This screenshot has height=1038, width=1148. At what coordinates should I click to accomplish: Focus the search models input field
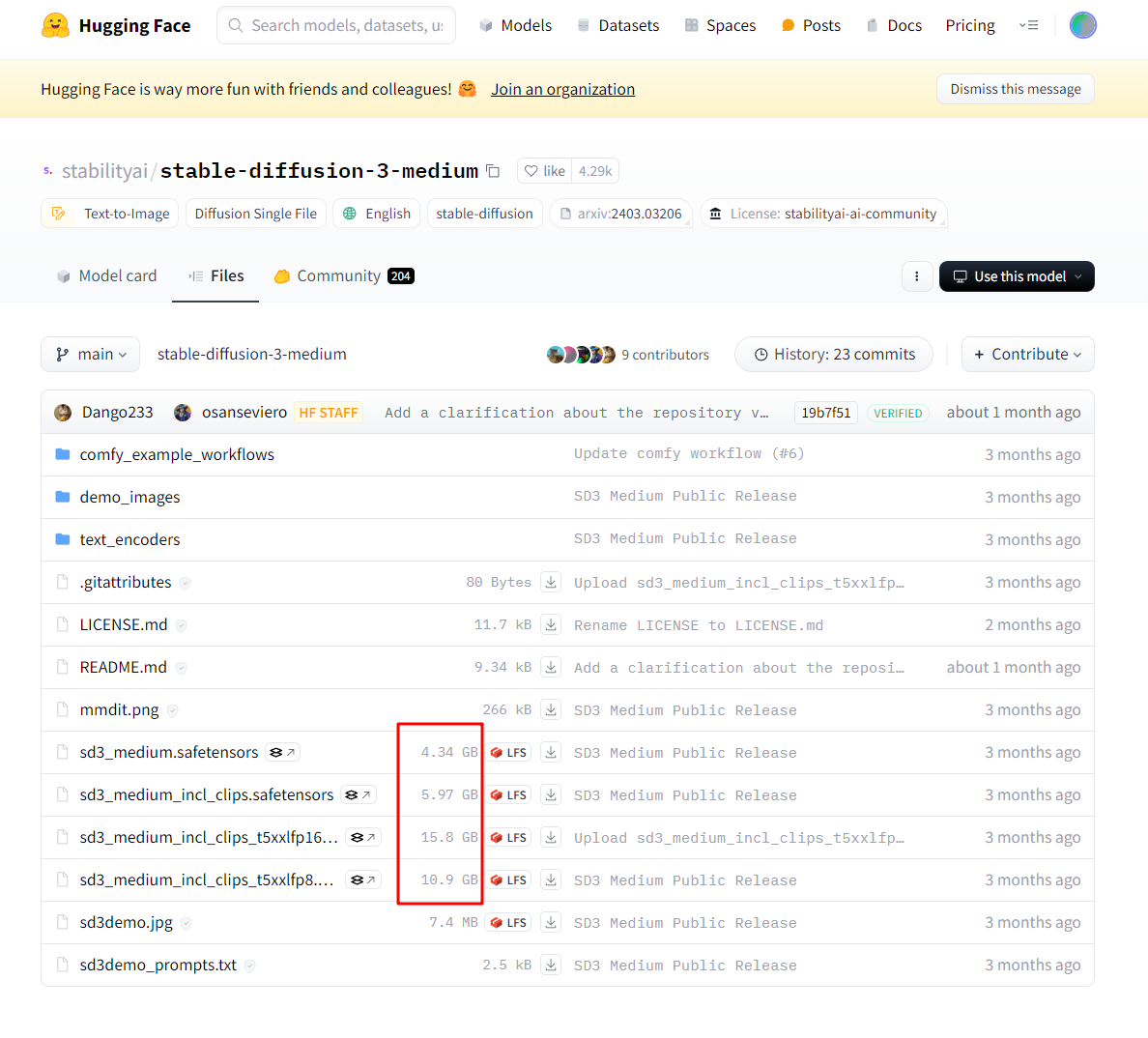pos(336,26)
